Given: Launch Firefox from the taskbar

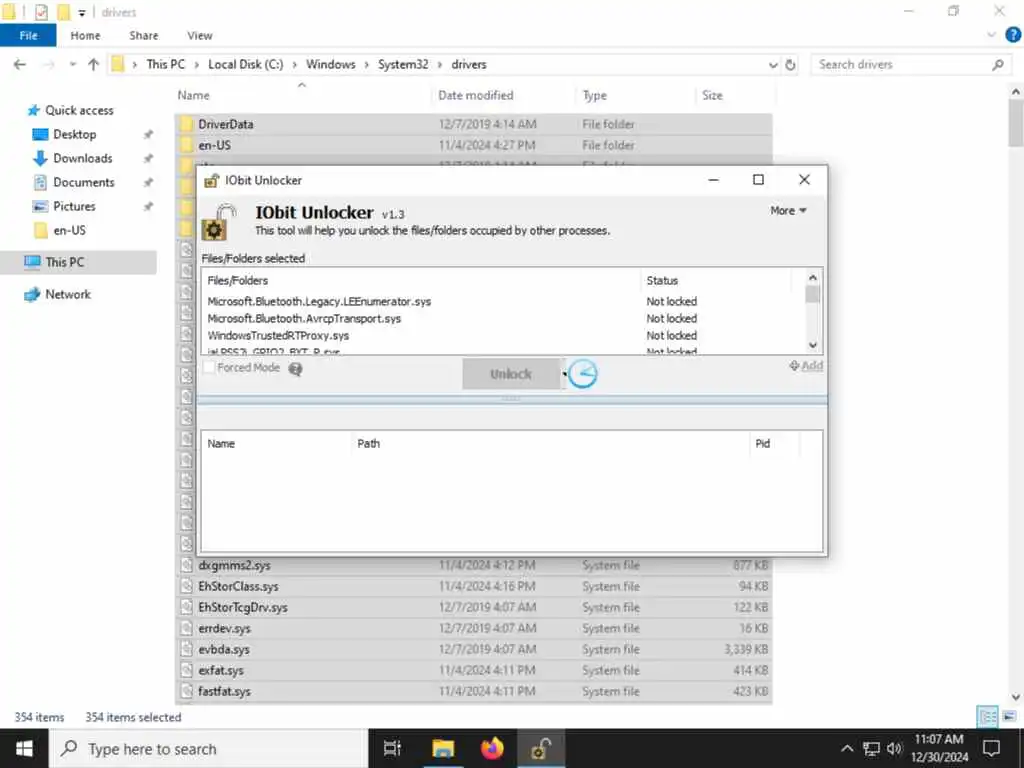Looking at the screenshot, I should pos(492,748).
